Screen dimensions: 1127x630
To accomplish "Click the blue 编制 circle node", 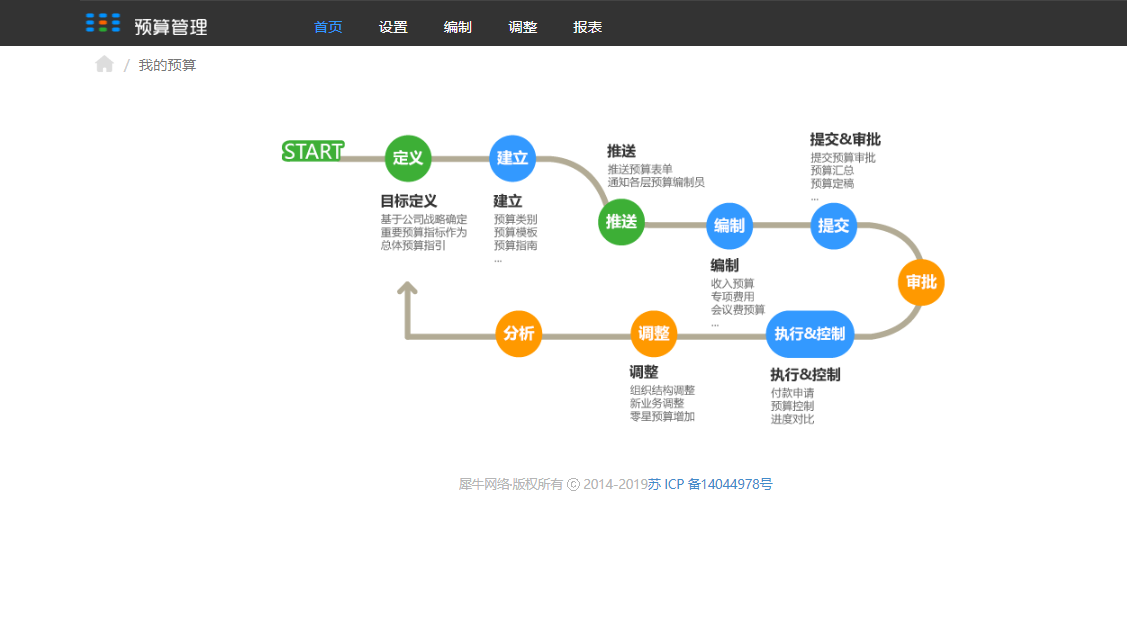I will pyautogui.click(x=730, y=226).
